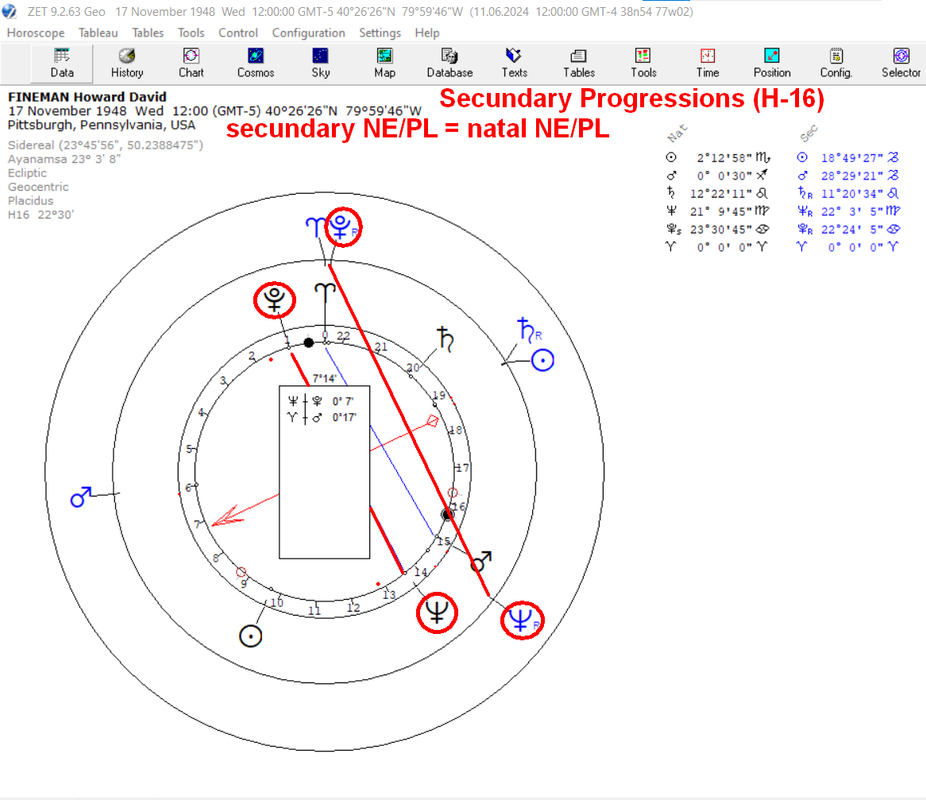Click the blue progressed Neptune glyph

tap(523, 621)
